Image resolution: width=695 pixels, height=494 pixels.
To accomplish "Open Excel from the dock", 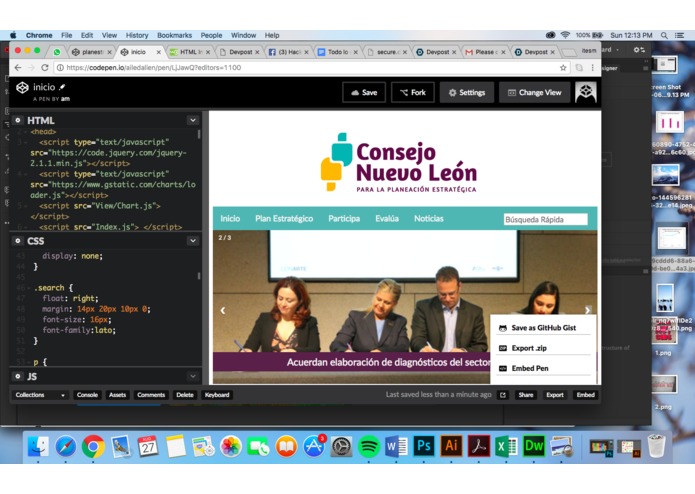I will [506, 446].
